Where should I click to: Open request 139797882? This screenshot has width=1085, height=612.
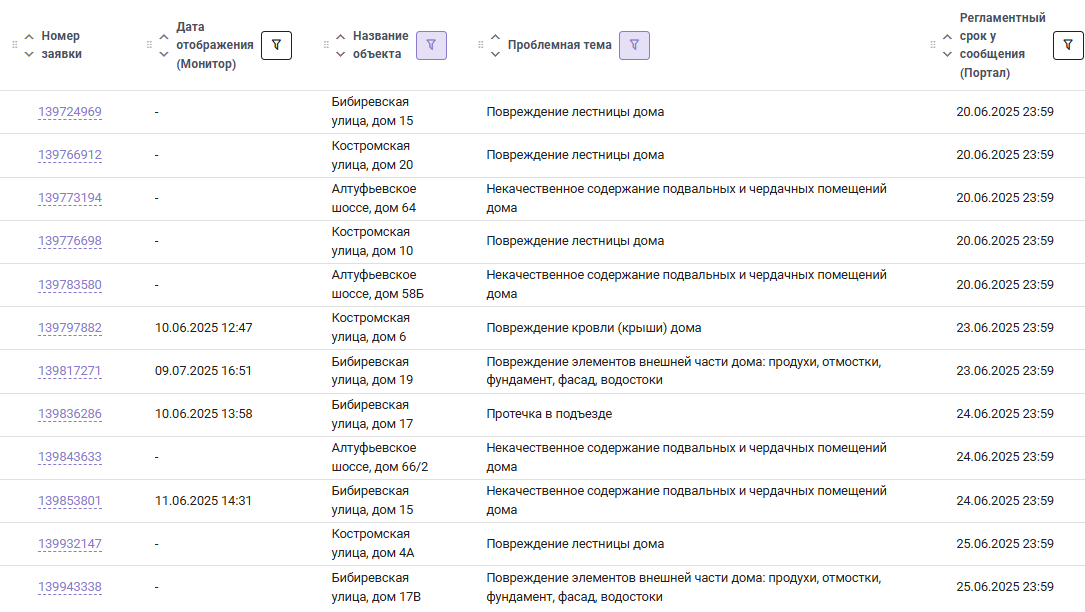tap(70, 328)
